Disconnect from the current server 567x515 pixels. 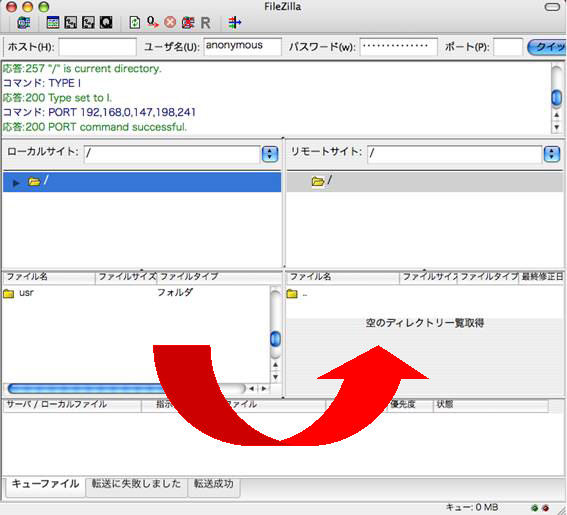tap(188, 23)
